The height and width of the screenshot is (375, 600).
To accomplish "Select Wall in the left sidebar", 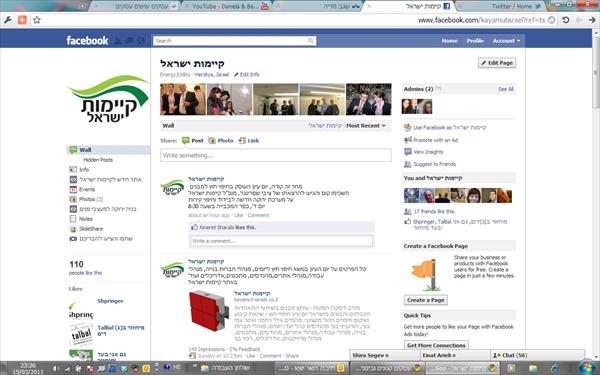I will pos(109,150).
